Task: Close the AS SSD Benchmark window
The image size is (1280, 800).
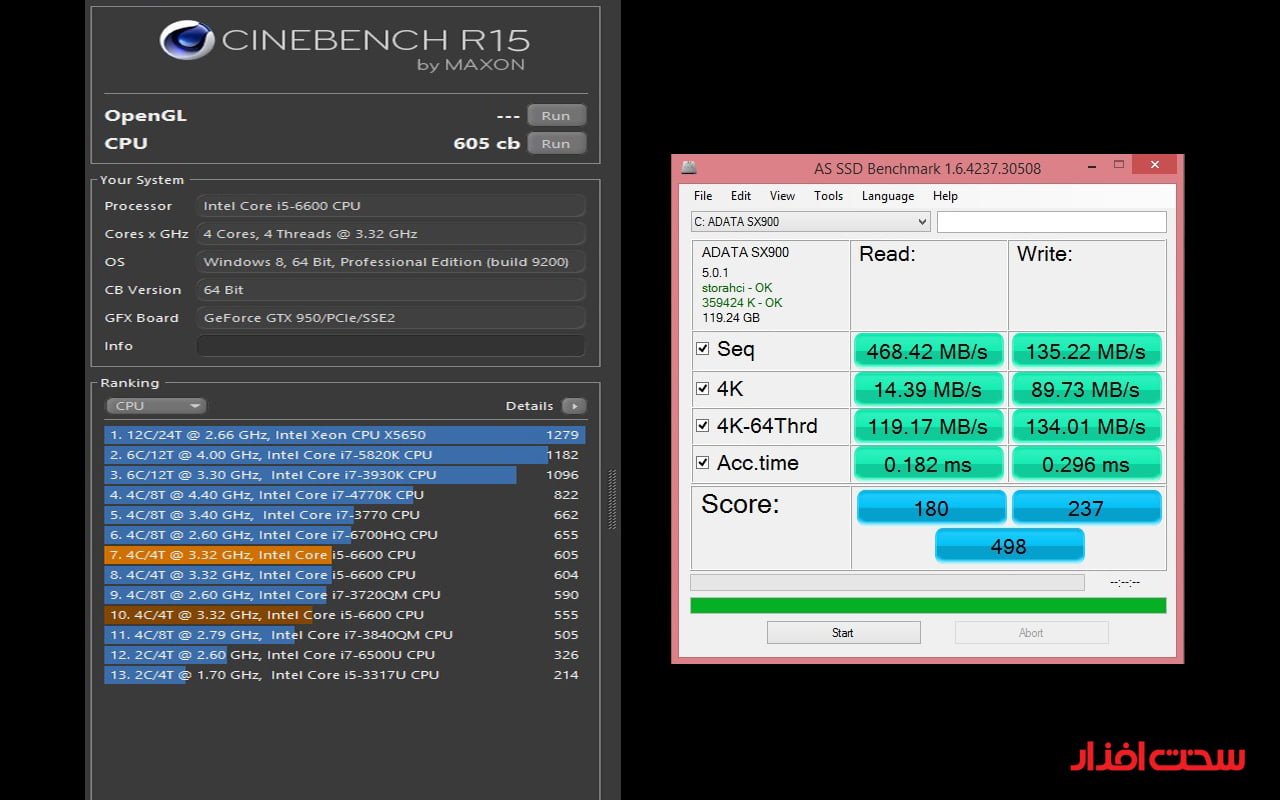Action: tap(1155, 165)
